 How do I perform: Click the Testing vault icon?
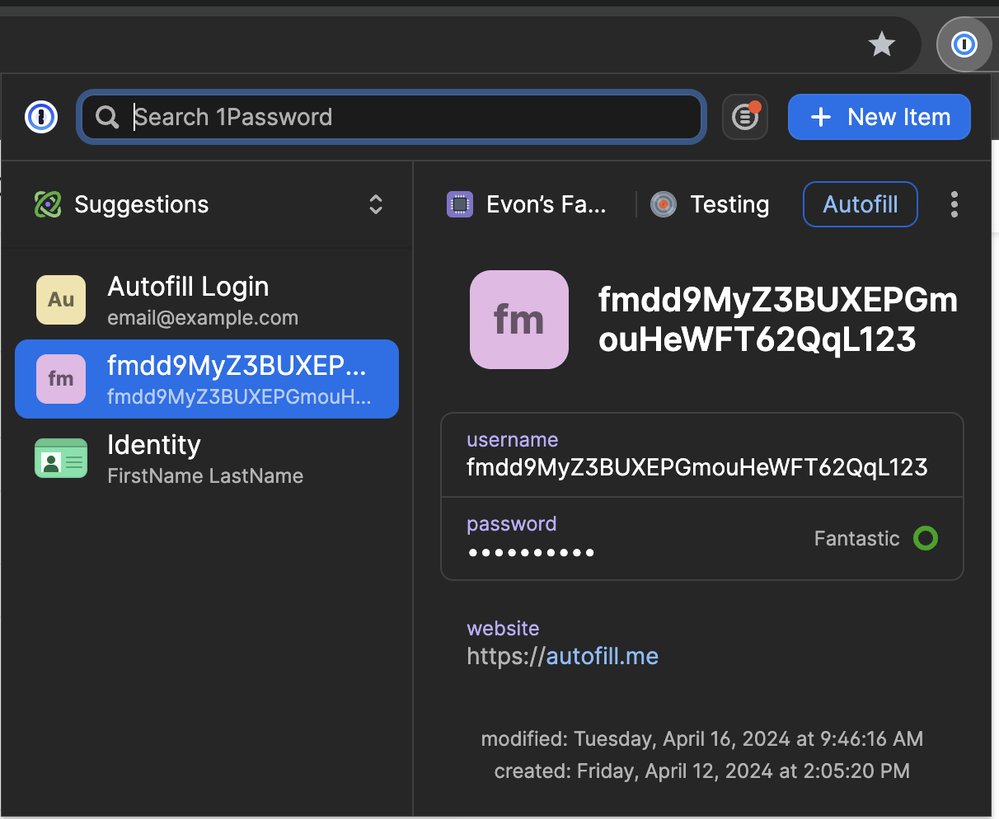[663, 205]
